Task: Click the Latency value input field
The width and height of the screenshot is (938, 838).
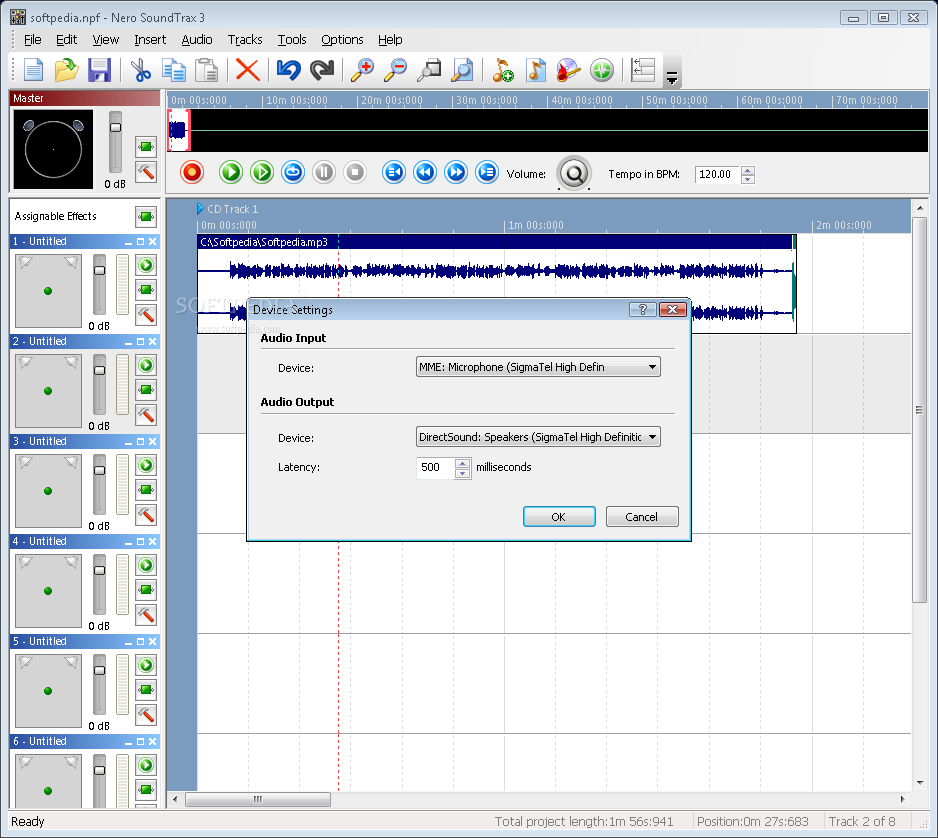Action: 437,468
